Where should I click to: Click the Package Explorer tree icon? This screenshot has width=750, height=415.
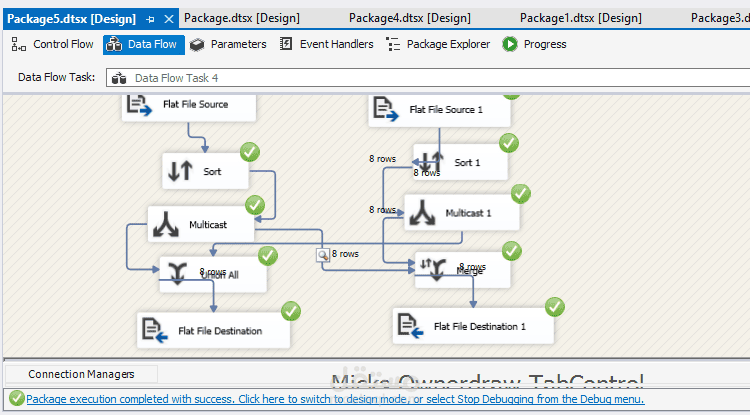pos(393,44)
